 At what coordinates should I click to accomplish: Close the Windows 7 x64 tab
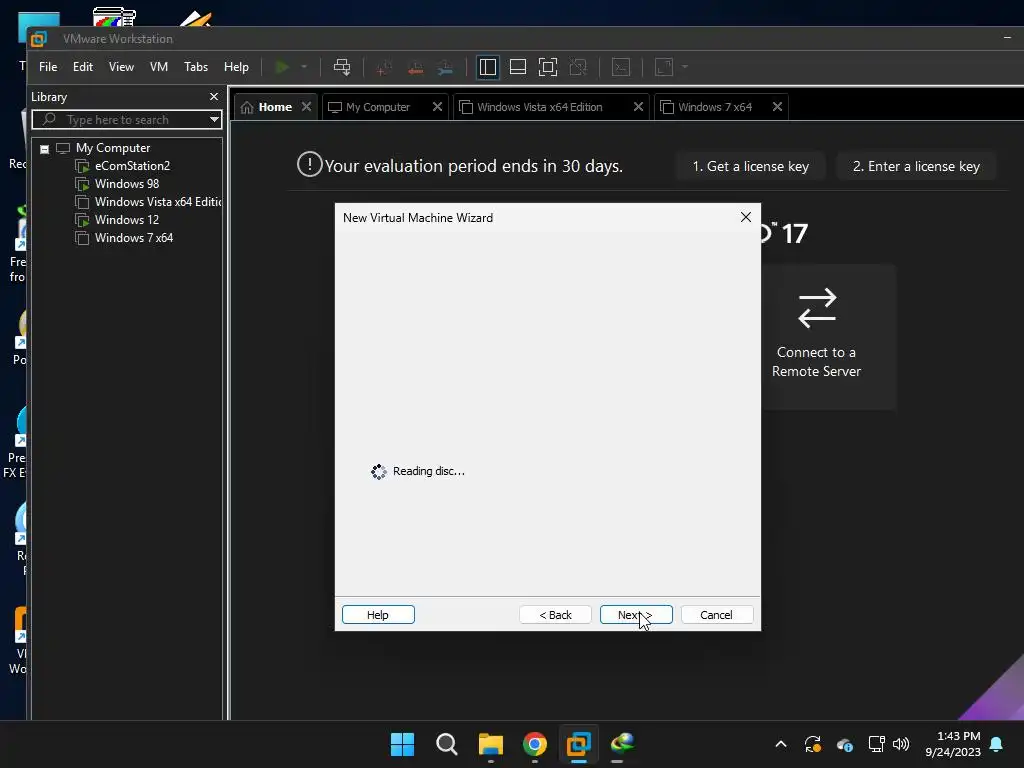pyautogui.click(x=777, y=106)
